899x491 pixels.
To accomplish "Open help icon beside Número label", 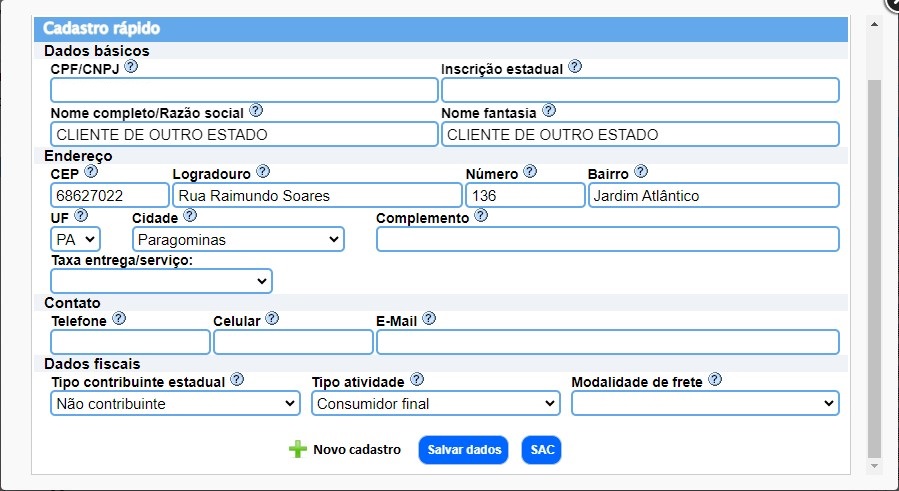I will pyautogui.click(x=530, y=171).
